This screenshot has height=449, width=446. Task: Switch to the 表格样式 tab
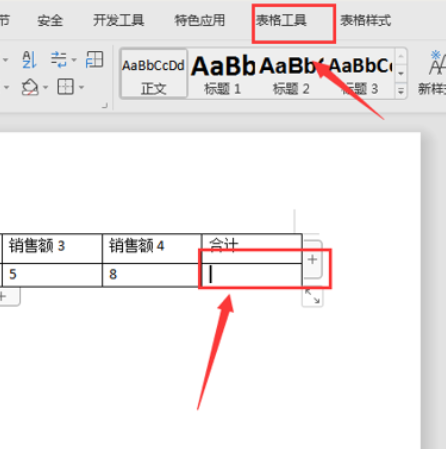(366, 21)
